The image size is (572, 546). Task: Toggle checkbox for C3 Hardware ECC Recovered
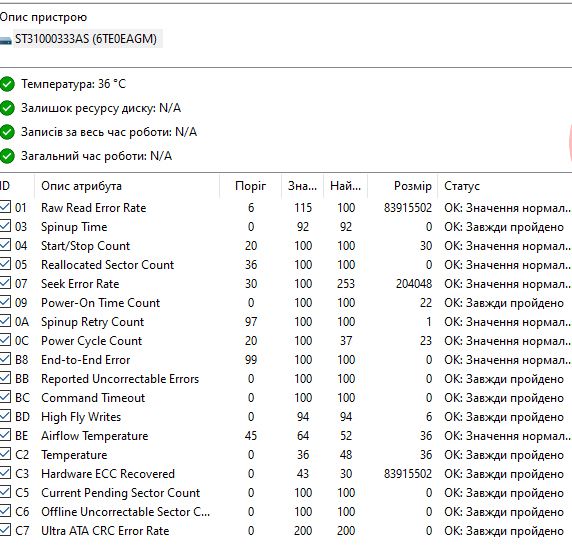(x=5, y=472)
